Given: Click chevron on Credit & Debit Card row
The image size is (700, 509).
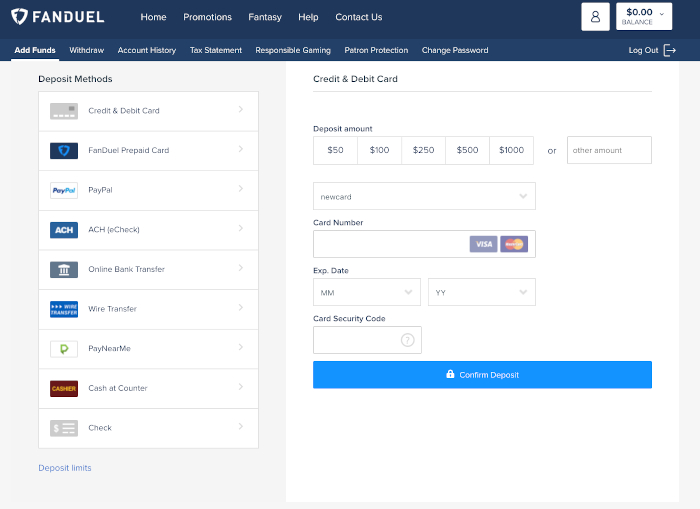Looking at the screenshot, I should [x=241, y=109].
